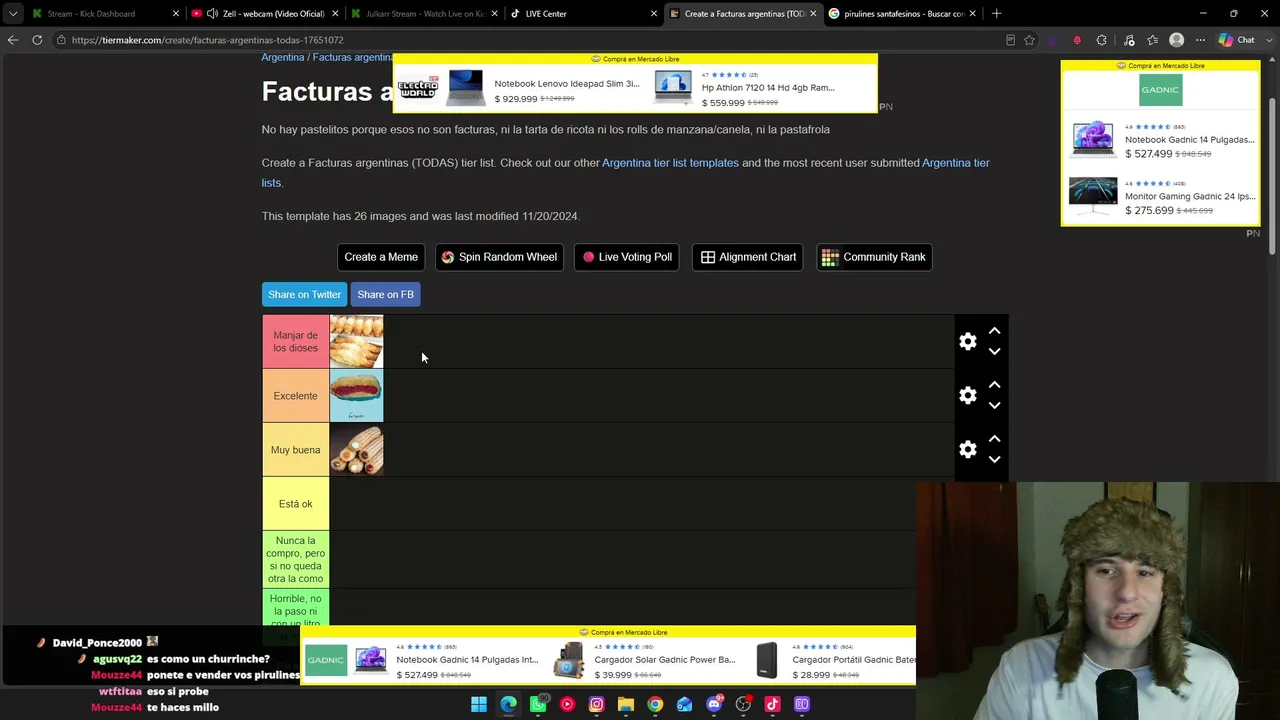This screenshot has width=1280, height=720.
Task: Open settings gear for the Excelente tier
Action: coord(967,396)
